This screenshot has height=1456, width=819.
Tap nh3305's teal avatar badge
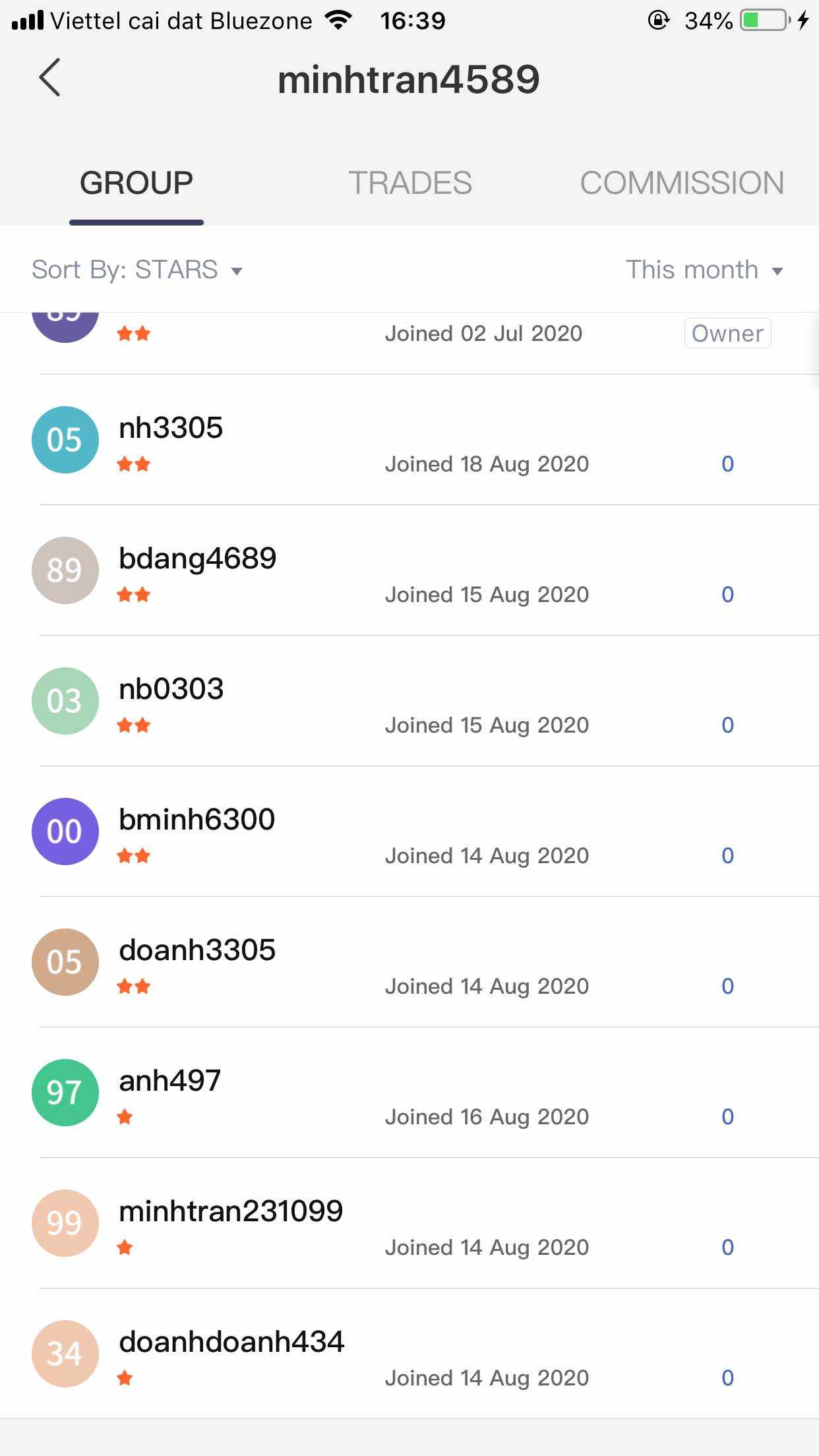pyautogui.click(x=65, y=440)
